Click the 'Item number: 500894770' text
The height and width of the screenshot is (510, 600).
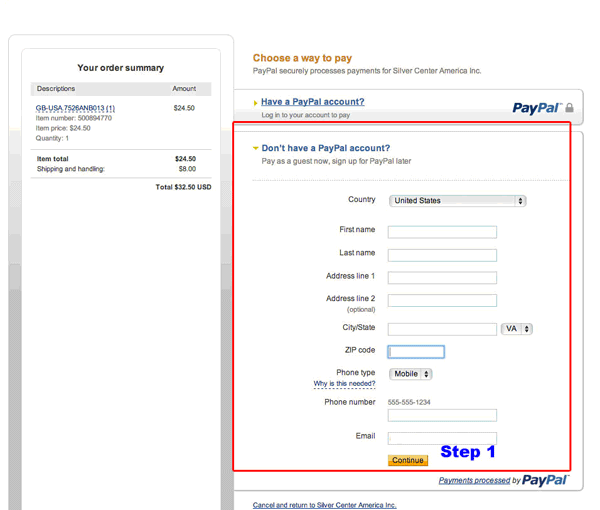coord(74,118)
